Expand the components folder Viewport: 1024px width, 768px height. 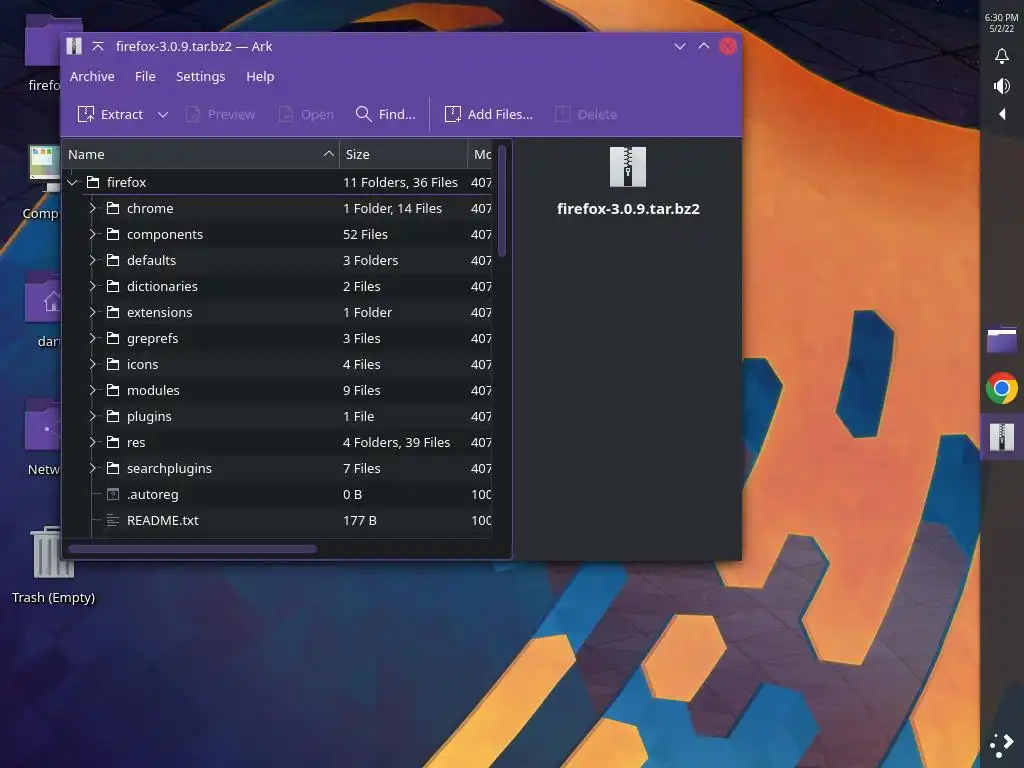coord(93,234)
